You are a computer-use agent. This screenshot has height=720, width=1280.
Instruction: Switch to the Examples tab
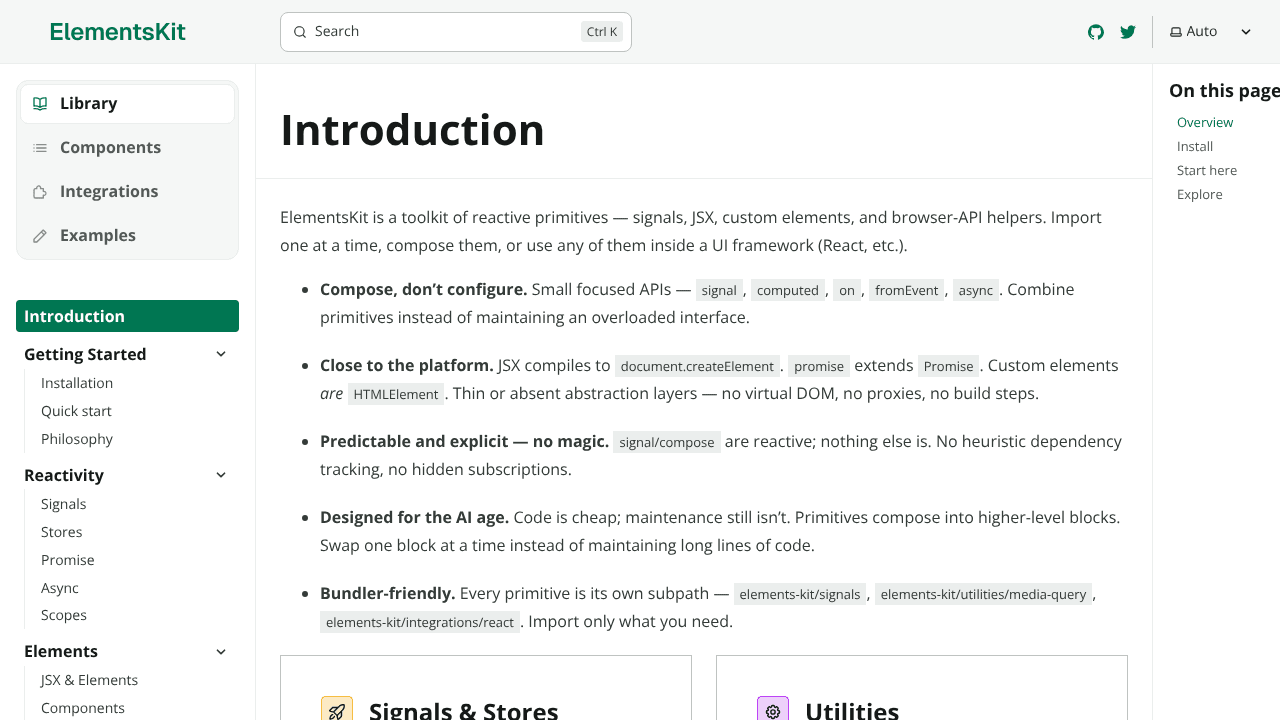click(x=127, y=236)
